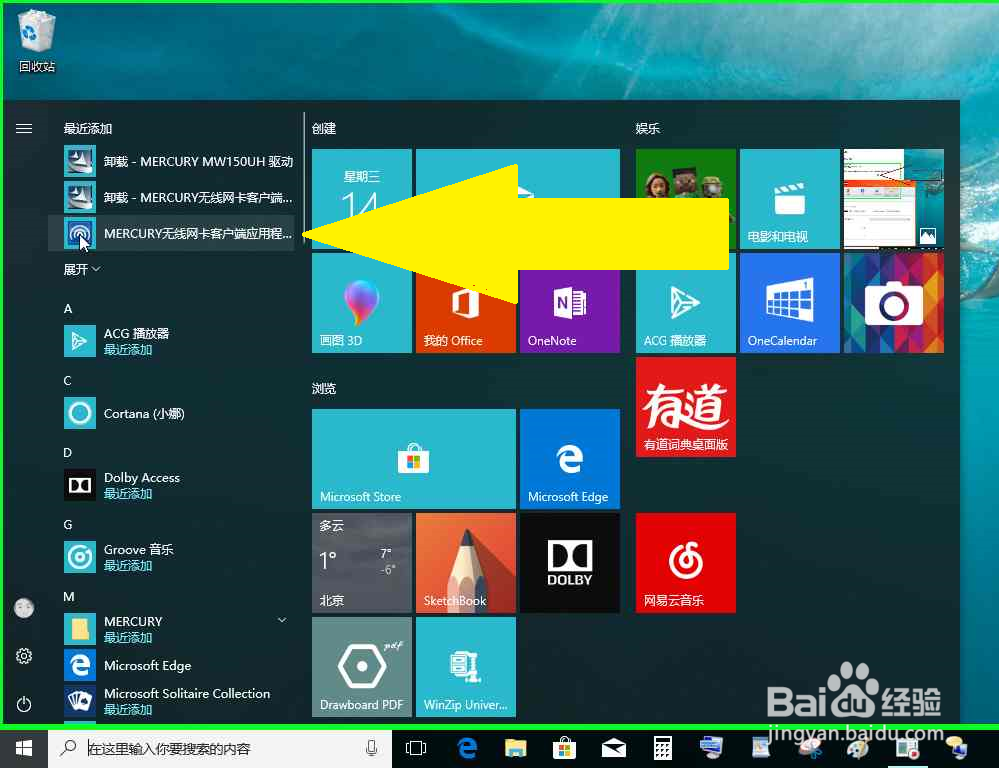
Task: Open the Photos tile with screenshot preview
Action: 894,199
